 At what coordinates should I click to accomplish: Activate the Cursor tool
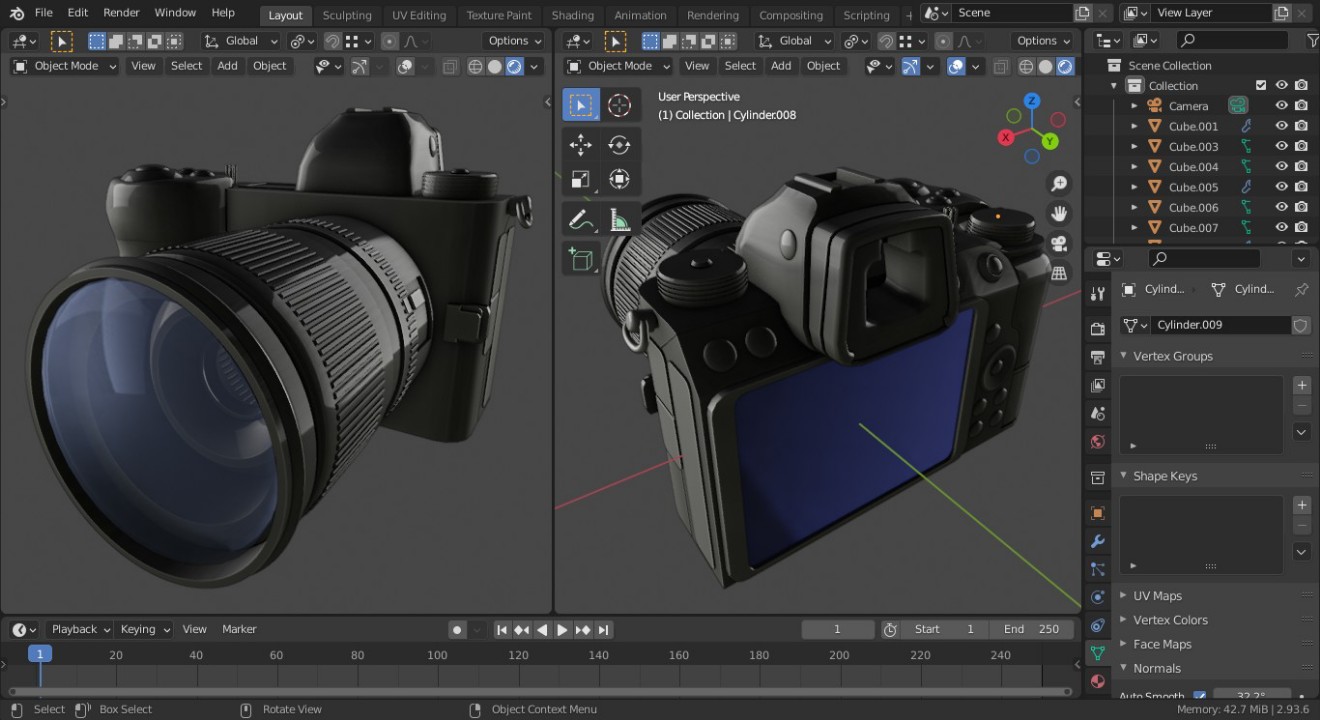coord(620,105)
